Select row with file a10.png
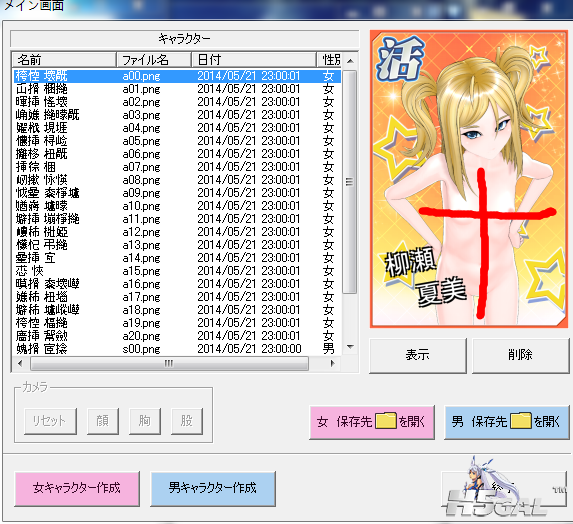573x524 pixels. point(177,206)
